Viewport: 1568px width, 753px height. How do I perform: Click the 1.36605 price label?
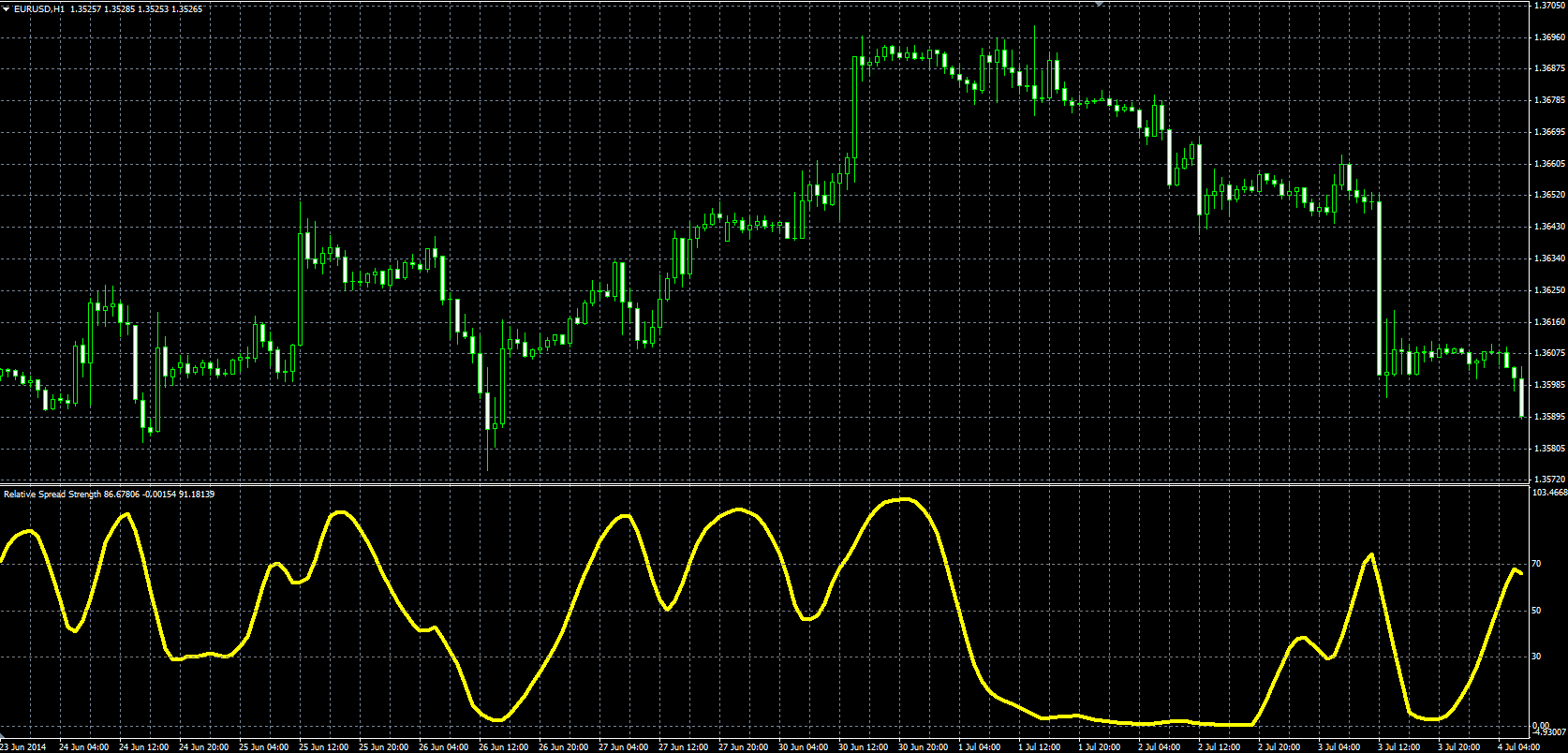click(x=1549, y=163)
